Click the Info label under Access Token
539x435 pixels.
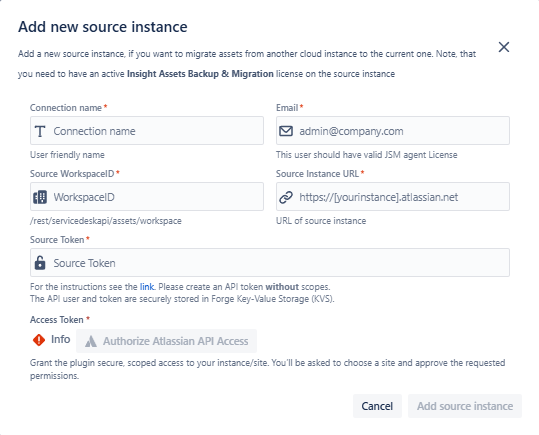[60, 339]
